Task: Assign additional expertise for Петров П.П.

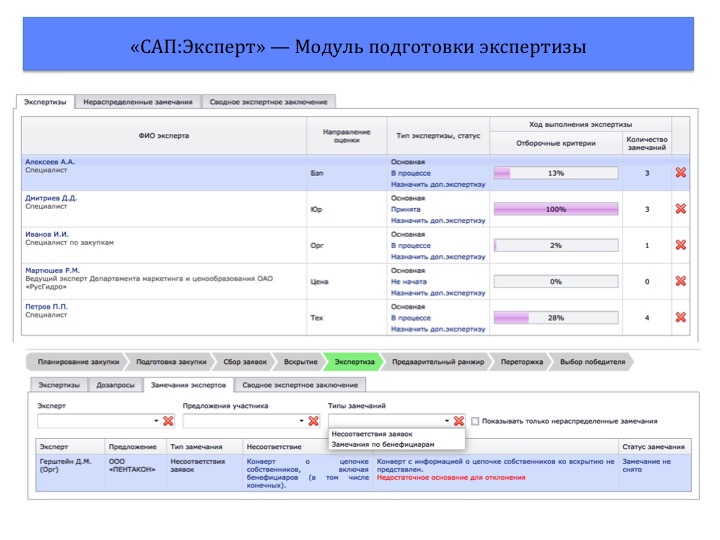Action: point(438,329)
